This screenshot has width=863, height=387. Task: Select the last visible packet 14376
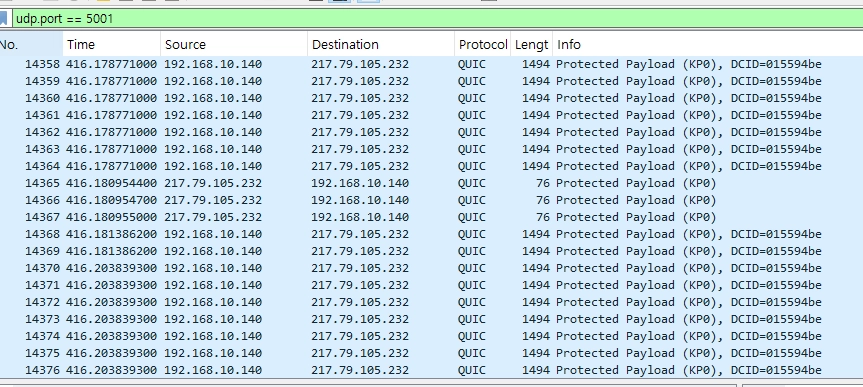[x=432, y=370]
